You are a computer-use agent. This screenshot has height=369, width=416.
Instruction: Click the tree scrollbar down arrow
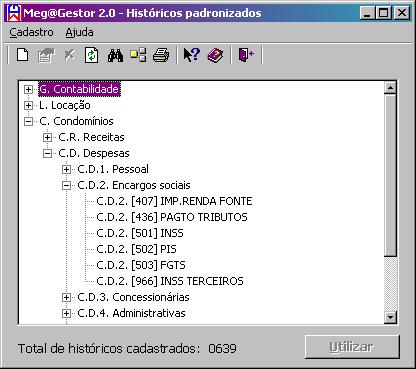point(390,317)
